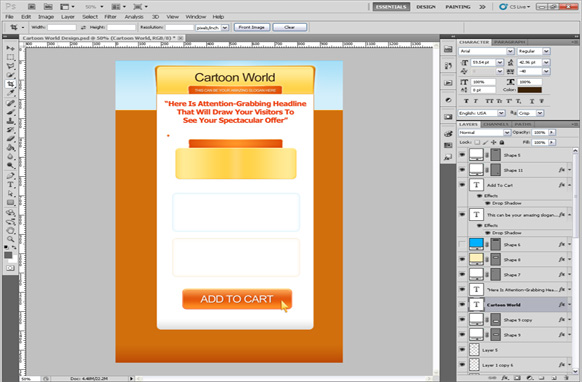Switch to the Channels tab
Screen dimensions: 582x382
tap(496, 124)
